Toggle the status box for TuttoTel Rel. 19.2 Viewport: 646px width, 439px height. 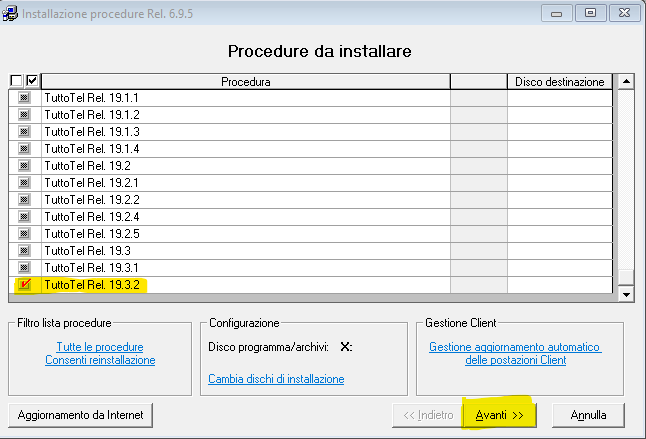coord(24,166)
